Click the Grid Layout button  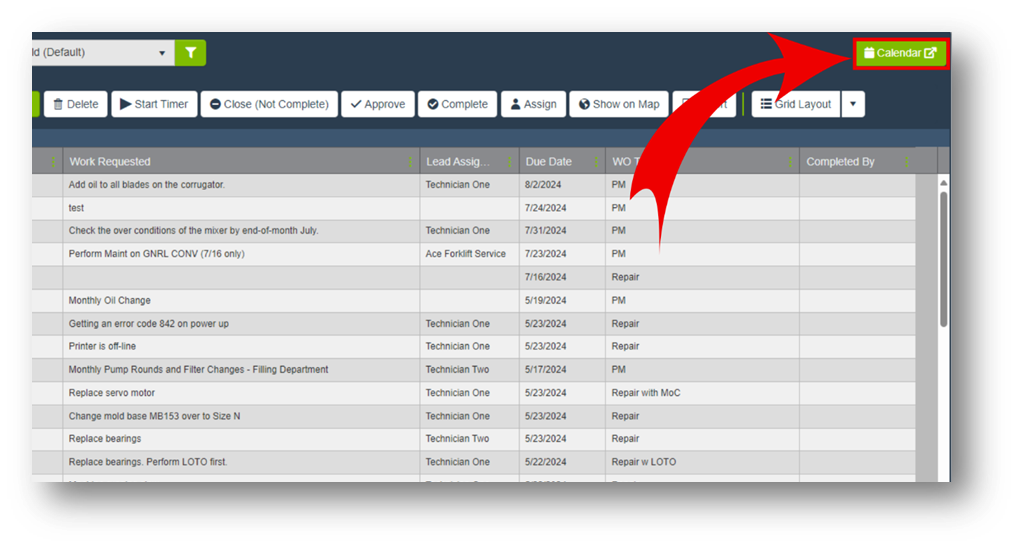[796, 104]
